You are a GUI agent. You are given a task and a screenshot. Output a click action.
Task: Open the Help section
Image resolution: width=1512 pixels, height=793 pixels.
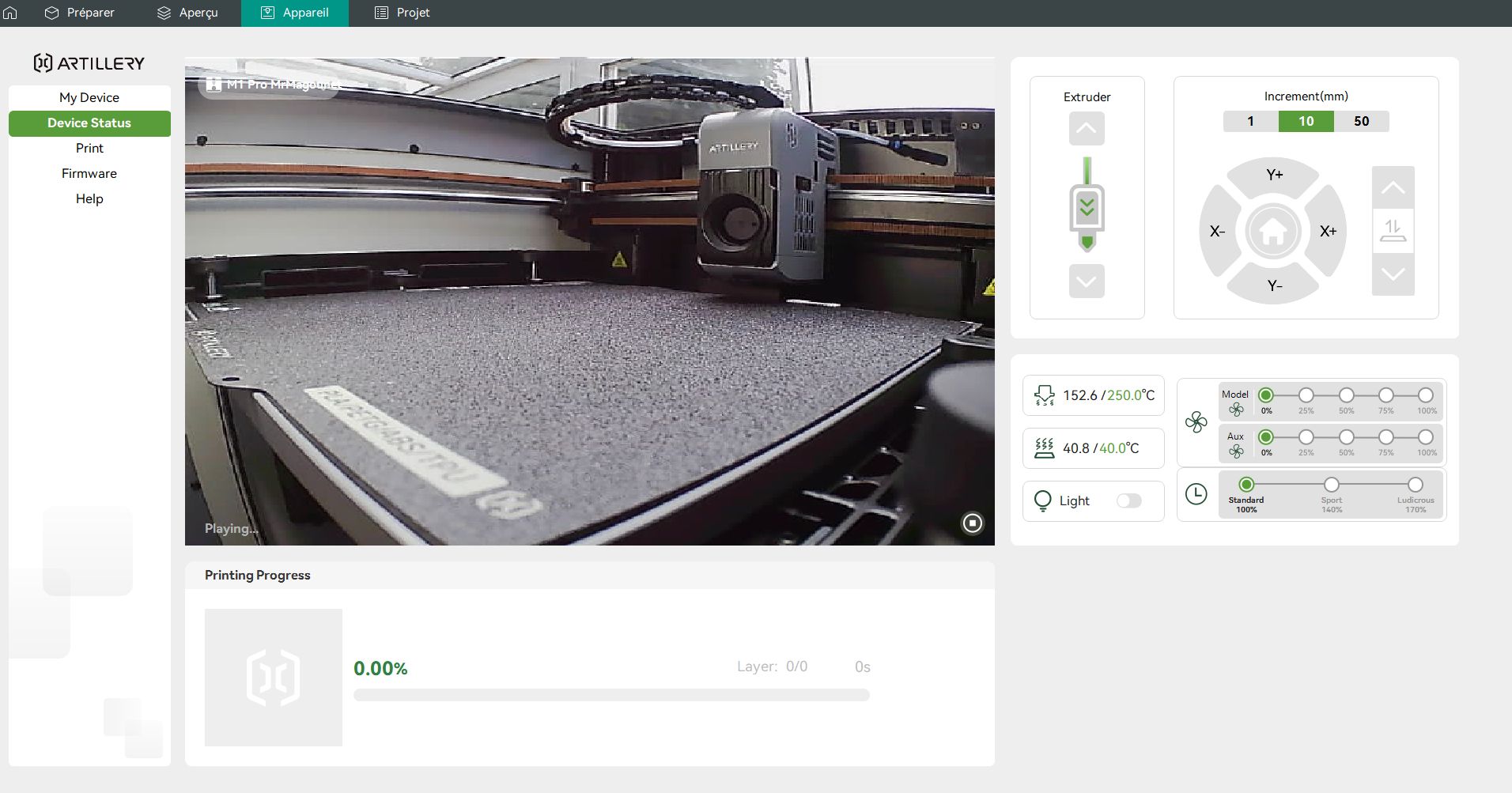[89, 198]
